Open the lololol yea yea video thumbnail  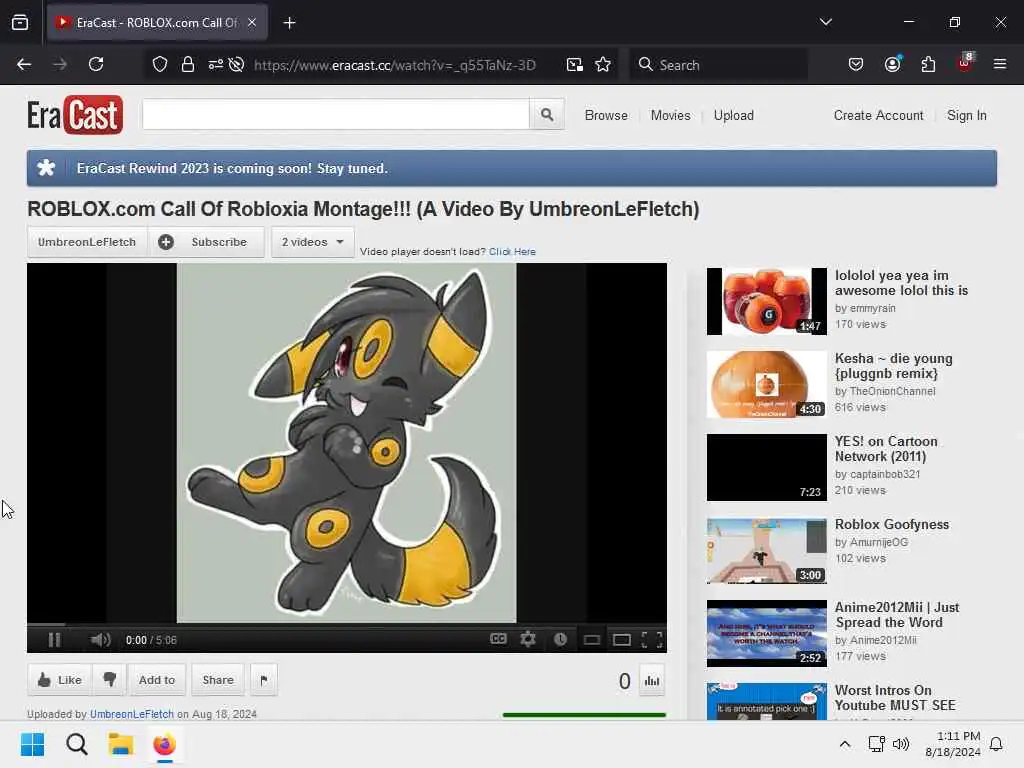point(767,301)
